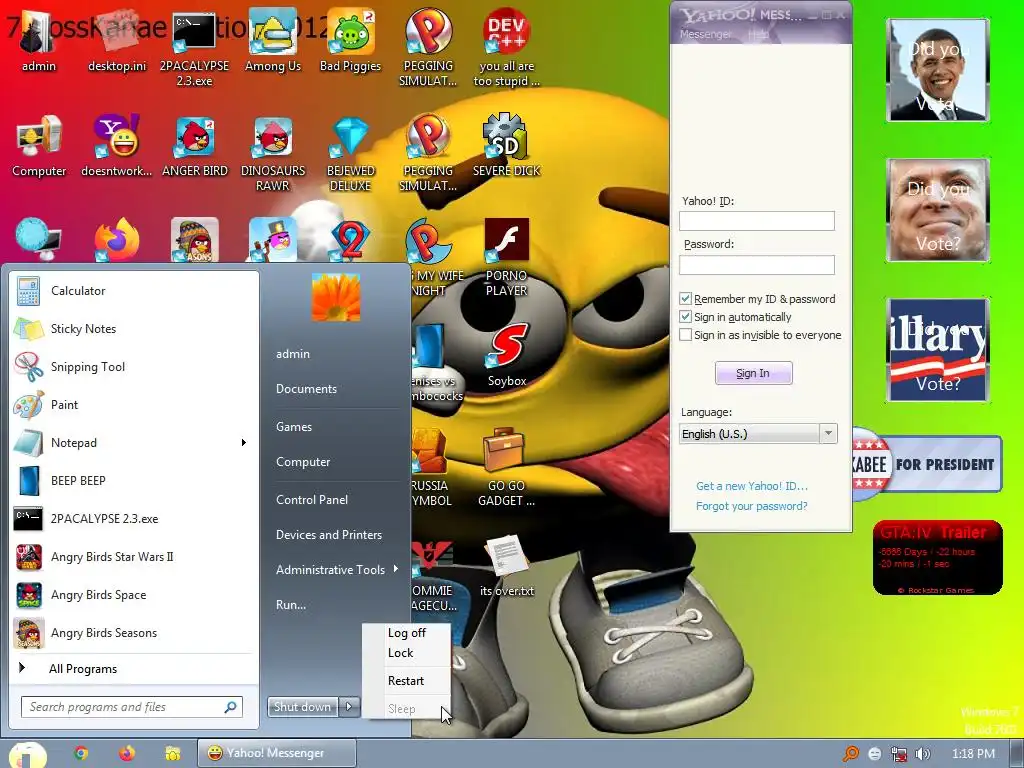The width and height of the screenshot is (1024, 768).
Task: Open the Dev-C++ icon labeled 'you all are too stupid'
Action: 506,46
